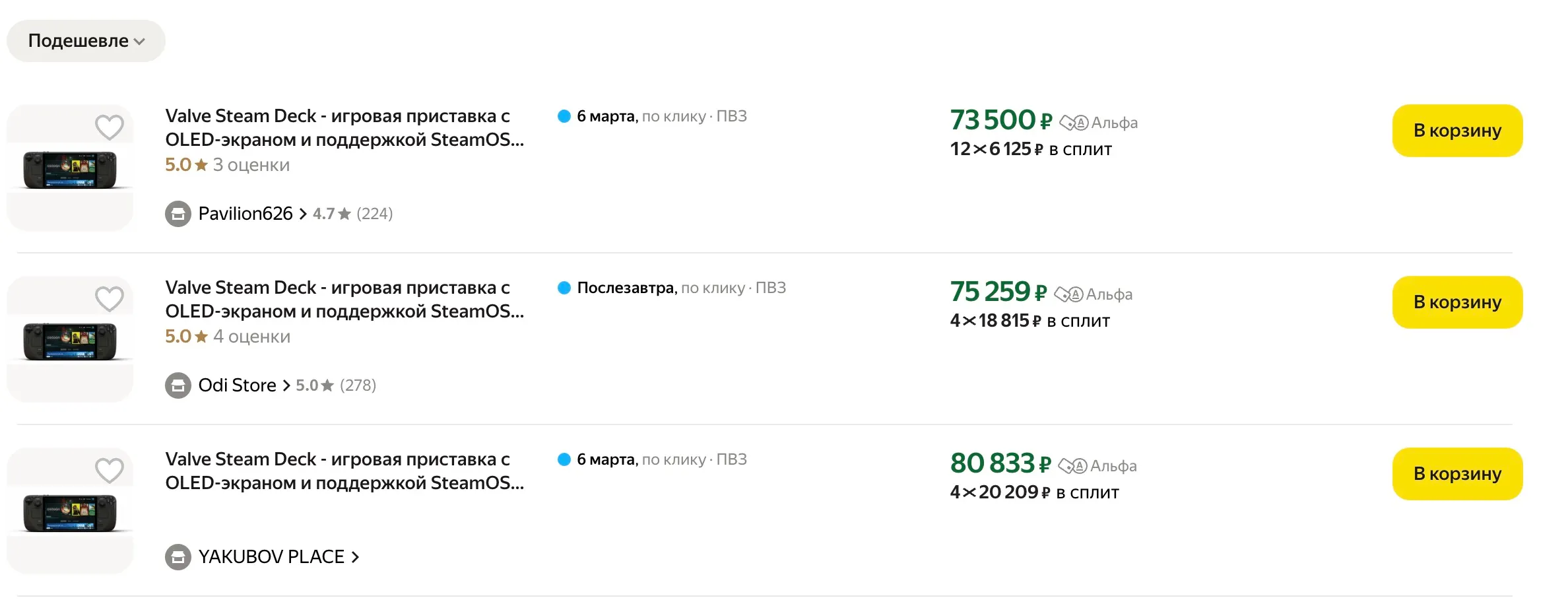Add the 73 500 ₽ Steam Deck to favorites
This screenshot has width=1568, height=602.
point(110,127)
